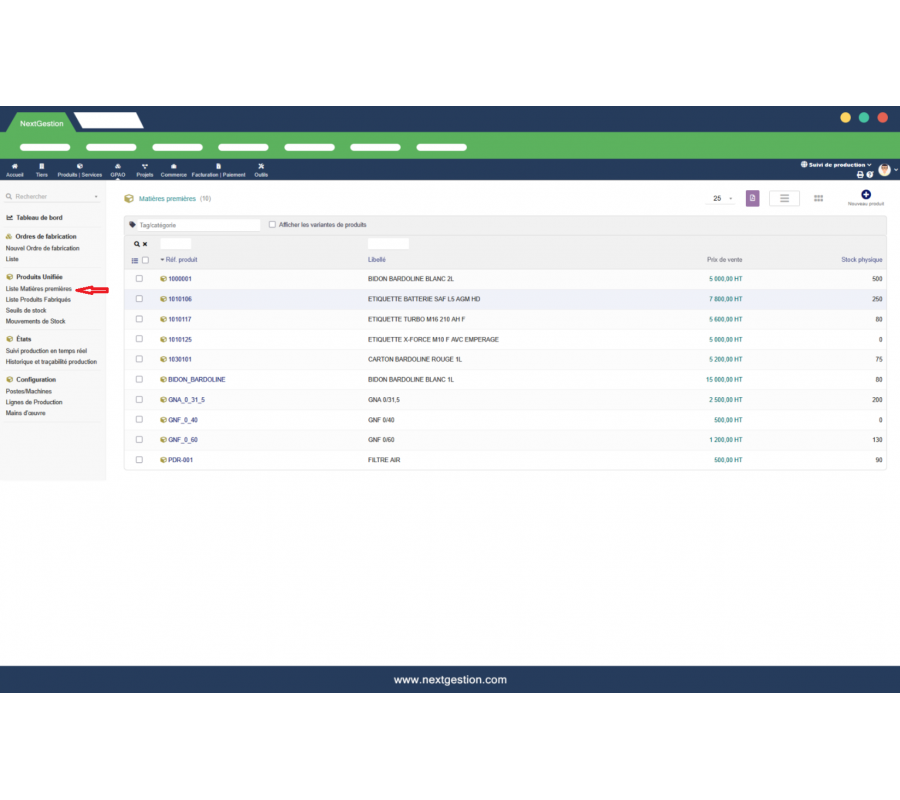Enable Afficher les variantes de produits
The width and height of the screenshot is (900, 800).
pos(272,225)
